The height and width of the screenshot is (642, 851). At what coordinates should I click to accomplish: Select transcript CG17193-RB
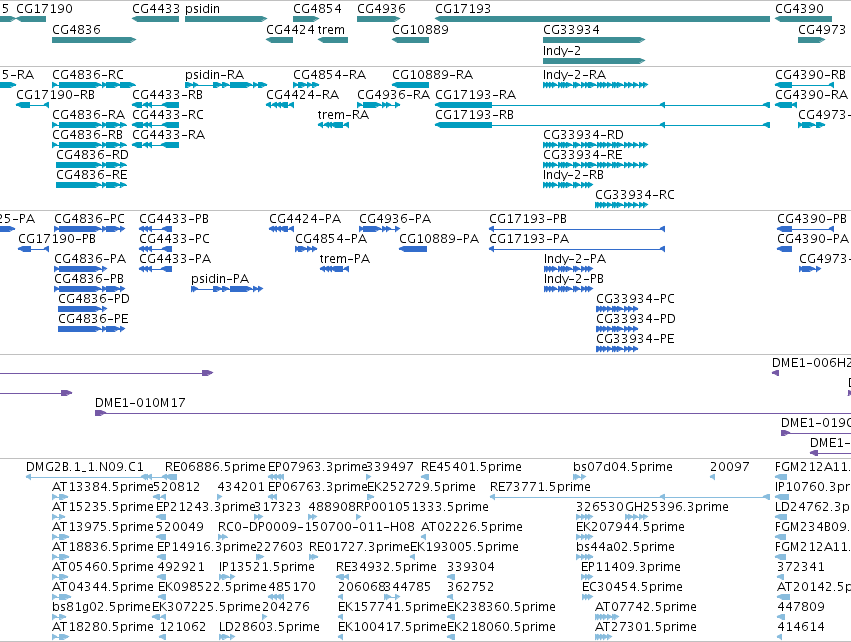click(x=474, y=115)
